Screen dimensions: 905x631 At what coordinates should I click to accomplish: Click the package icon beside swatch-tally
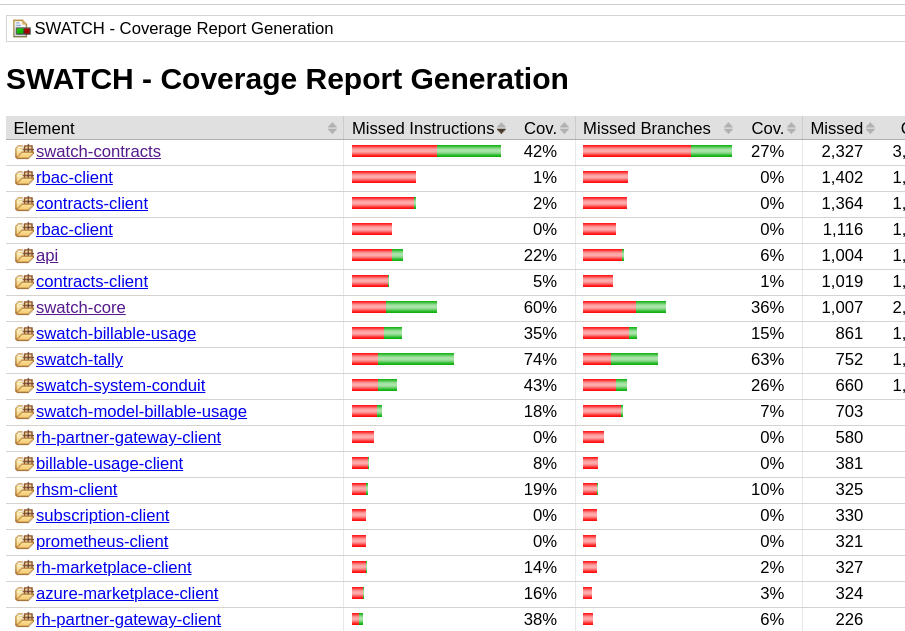pyautogui.click(x=24, y=360)
